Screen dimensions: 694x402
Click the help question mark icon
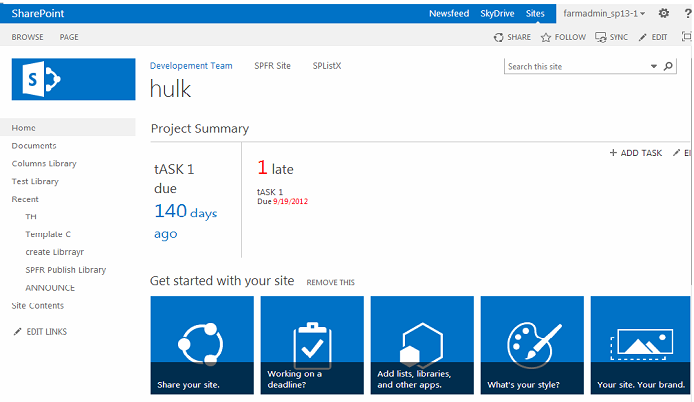coord(688,14)
